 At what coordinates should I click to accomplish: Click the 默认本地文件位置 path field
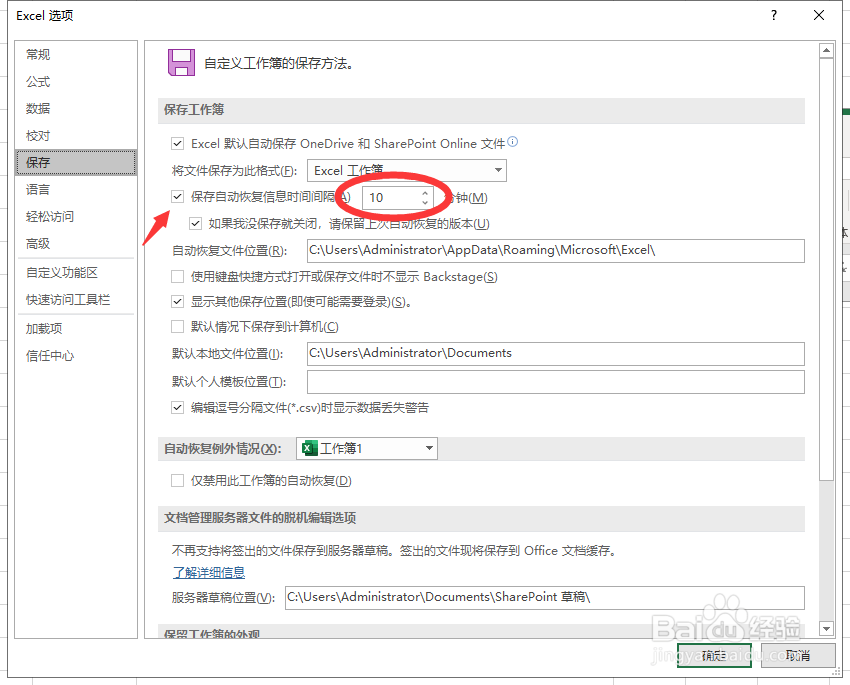tap(556, 353)
